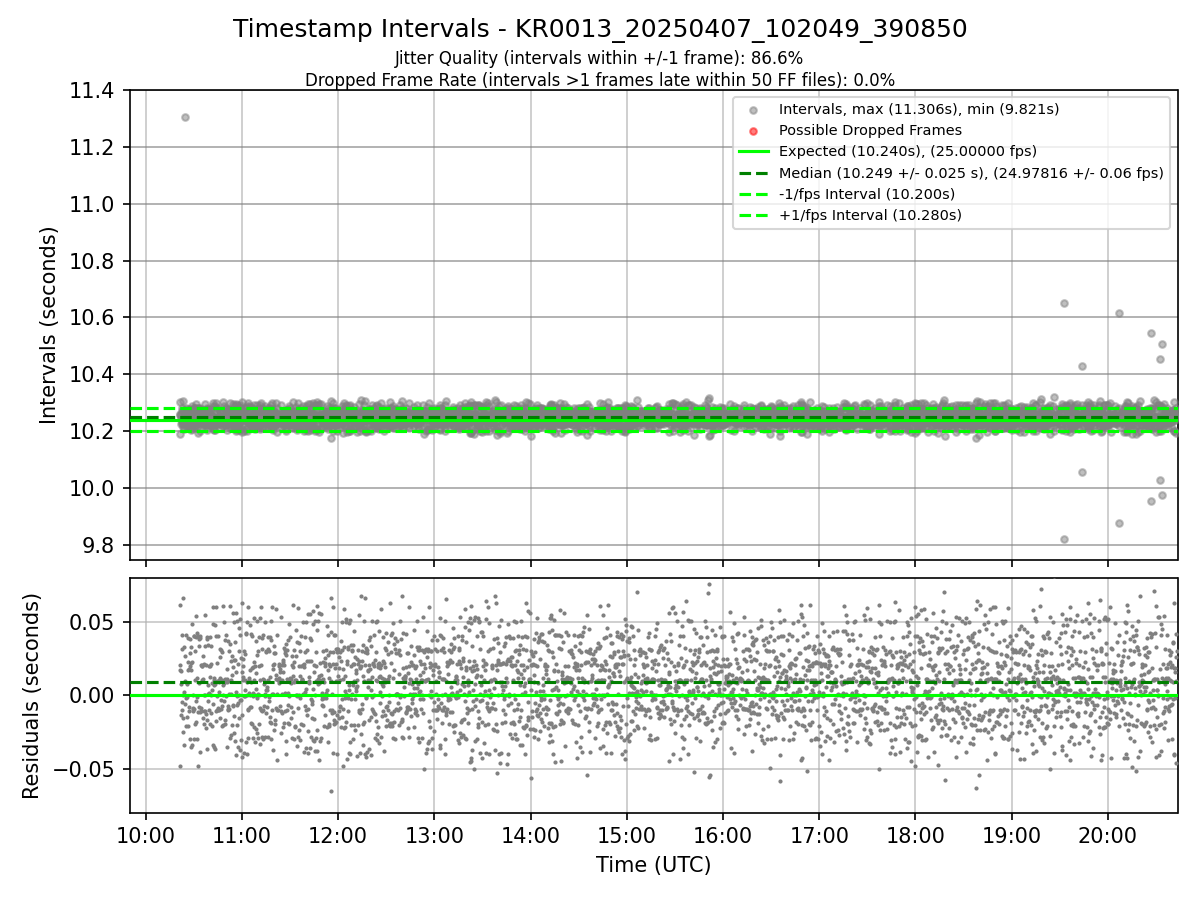
Task: Click the '11:00' x-axis tick label
Action: [x=242, y=835]
